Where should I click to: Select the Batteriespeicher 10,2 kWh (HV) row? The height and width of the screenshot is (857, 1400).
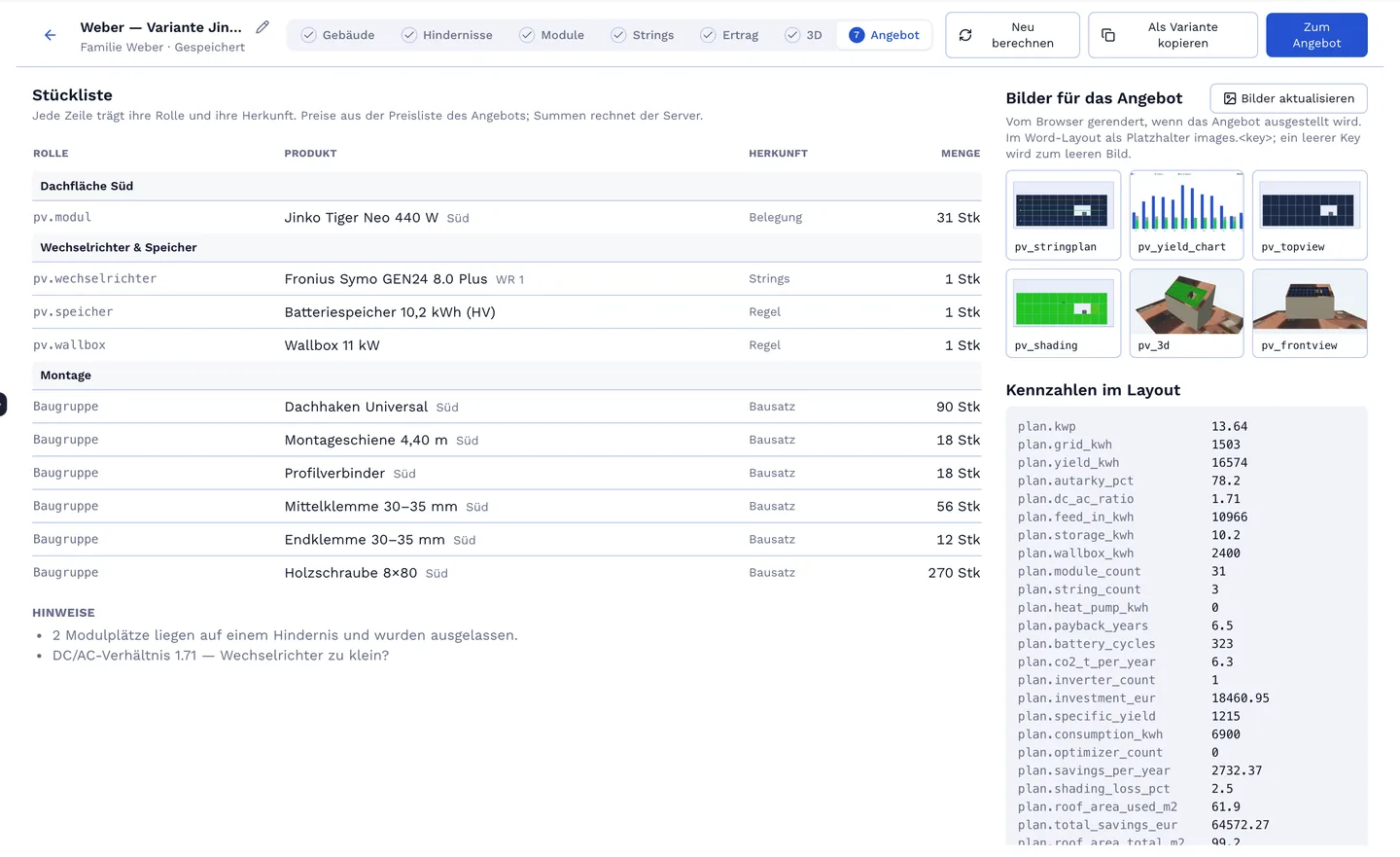pyautogui.click(x=507, y=312)
